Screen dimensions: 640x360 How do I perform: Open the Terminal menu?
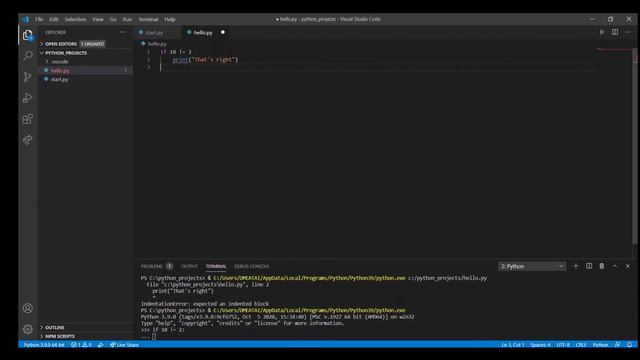click(x=148, y=19)
